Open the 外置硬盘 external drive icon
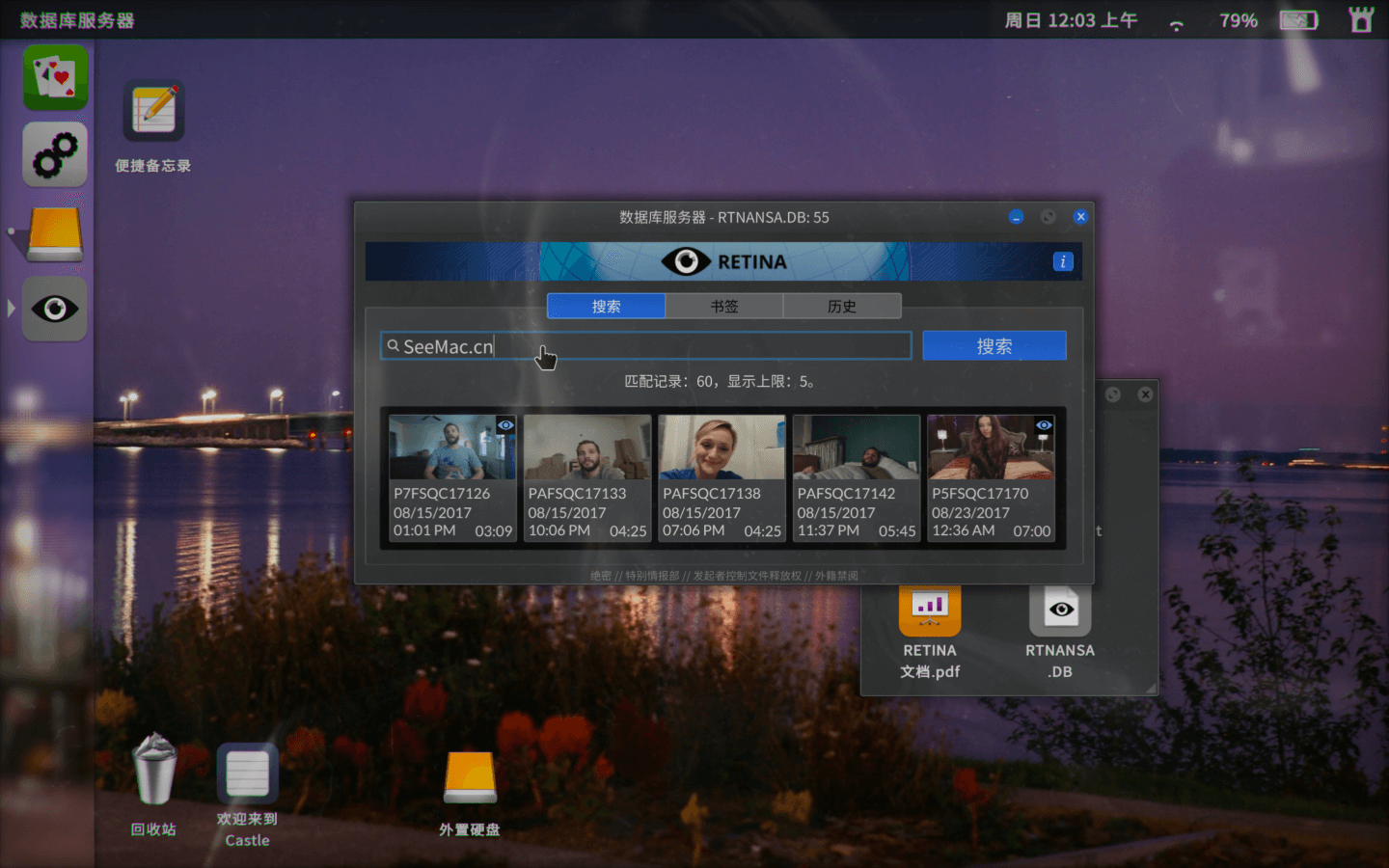 click(470, 777)
